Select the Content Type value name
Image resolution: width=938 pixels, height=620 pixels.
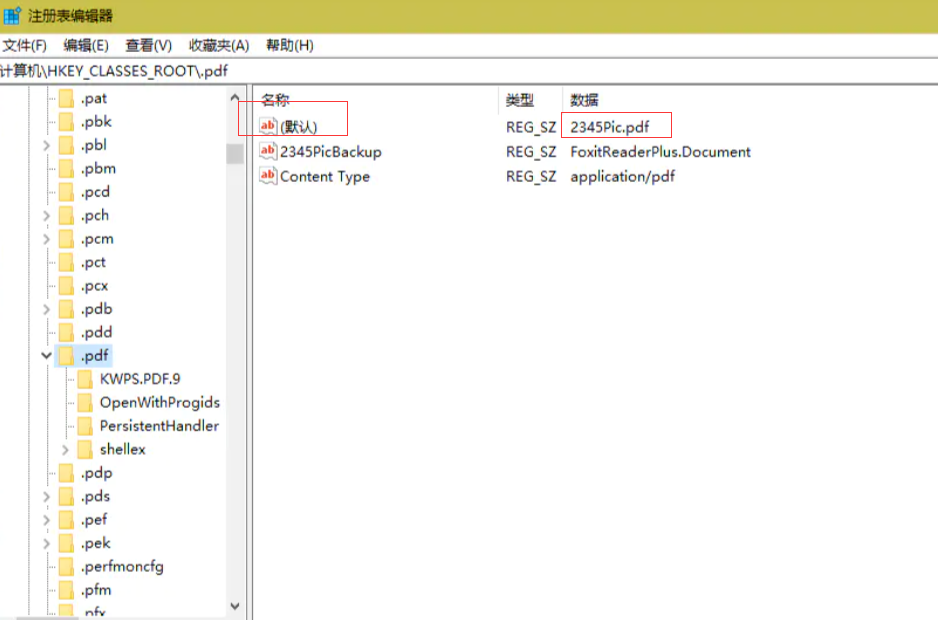(325, 177)
